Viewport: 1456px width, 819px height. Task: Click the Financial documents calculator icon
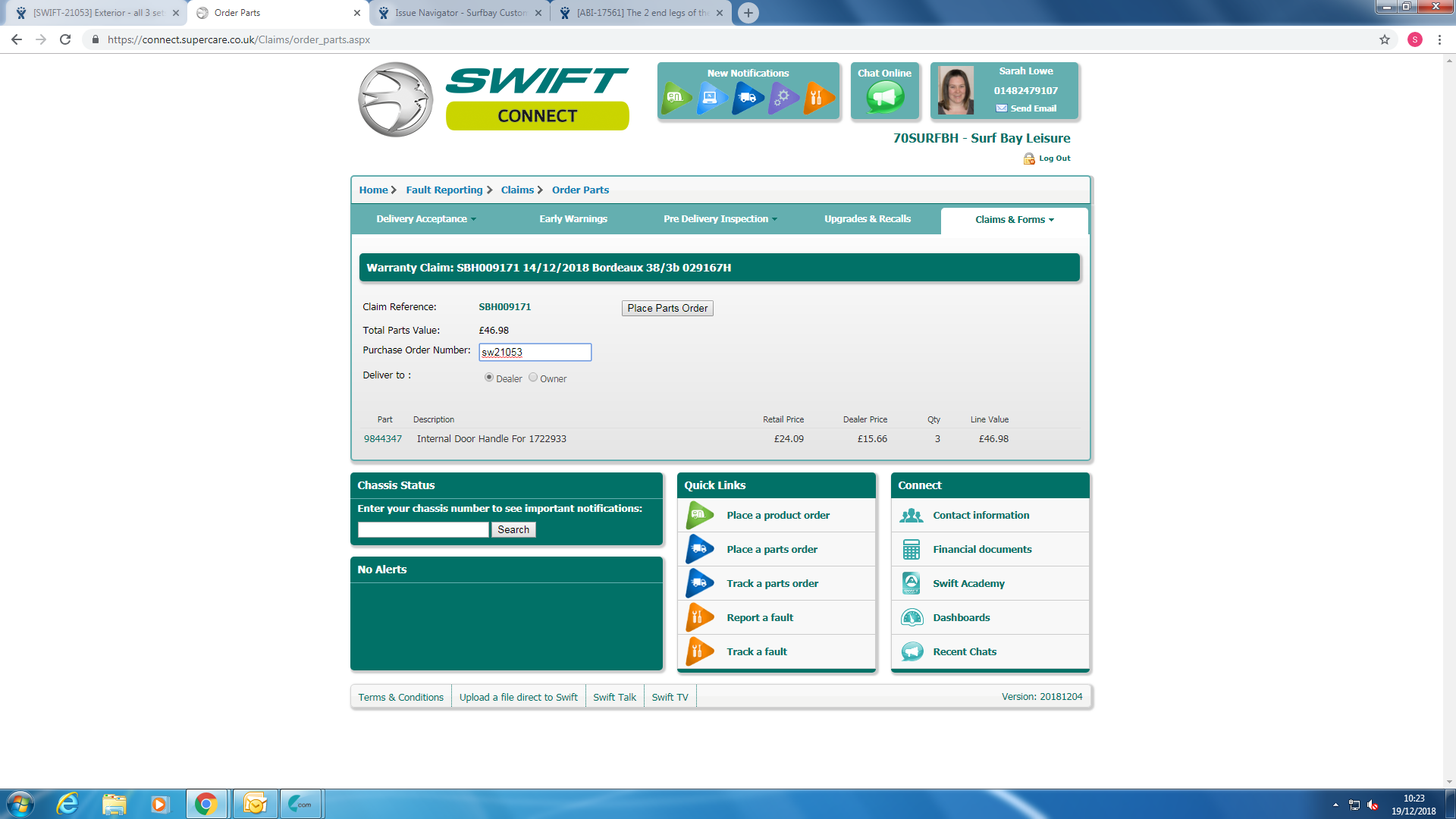(912, 550)
